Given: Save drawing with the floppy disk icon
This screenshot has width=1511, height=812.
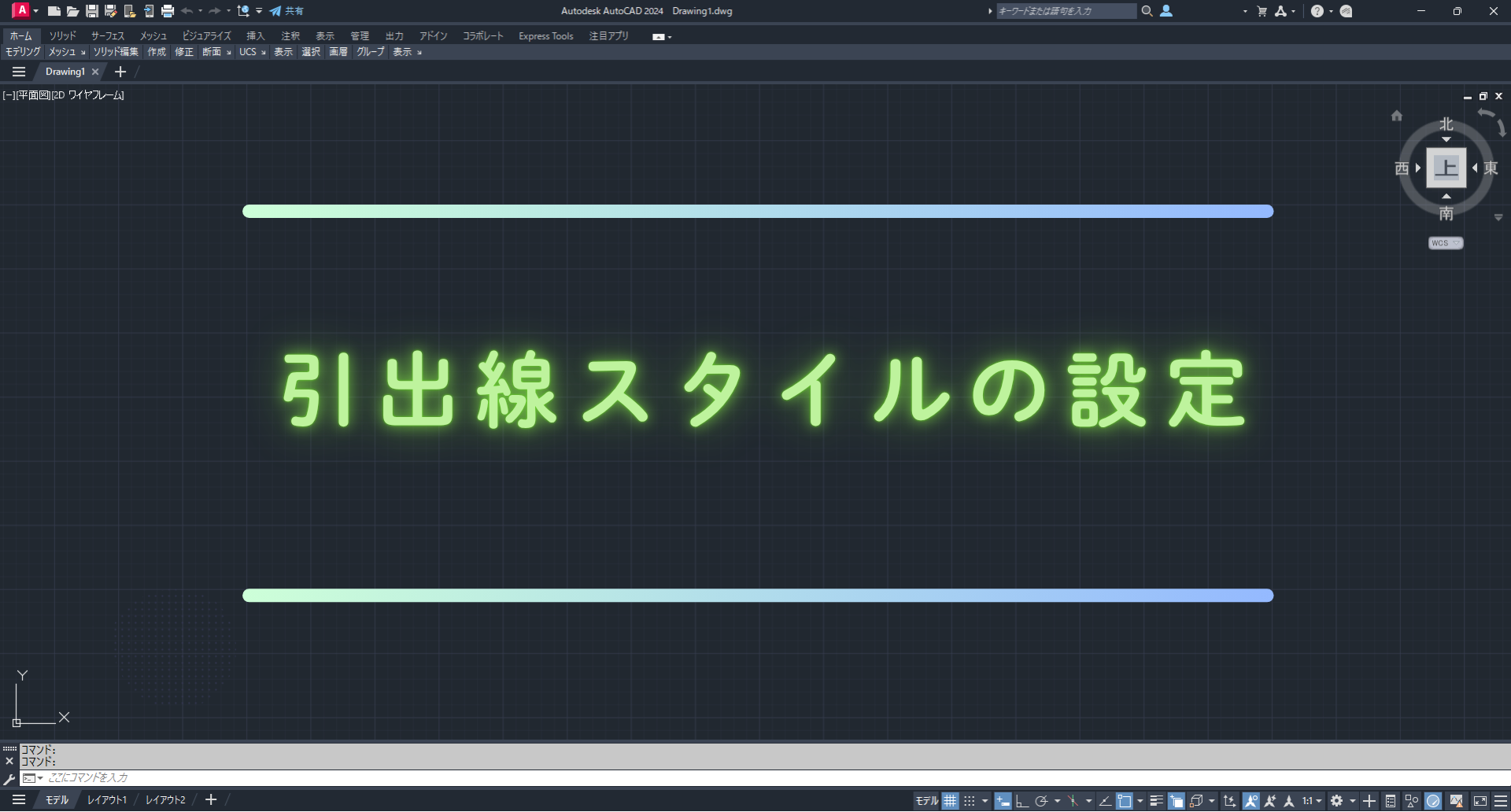Looking at the screenshot, I should point(92,11).
